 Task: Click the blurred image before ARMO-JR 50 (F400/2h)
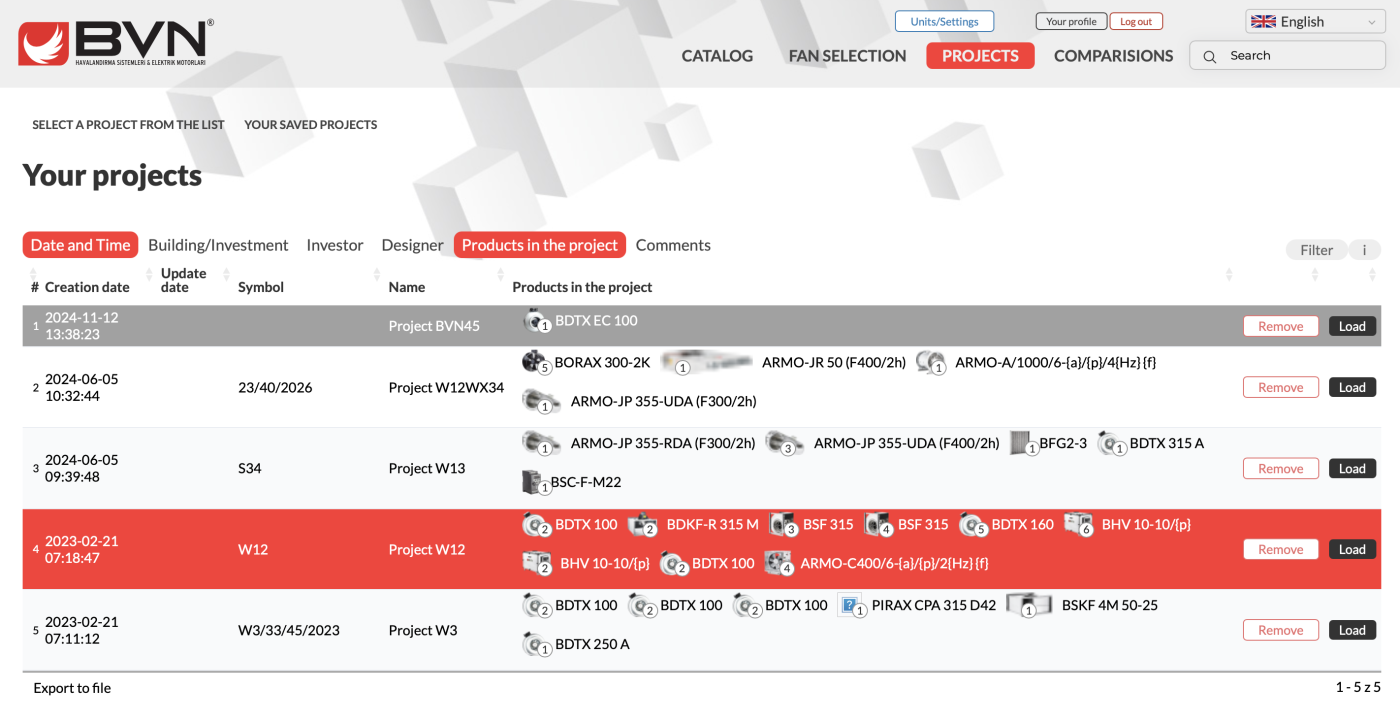coord(707,362)
